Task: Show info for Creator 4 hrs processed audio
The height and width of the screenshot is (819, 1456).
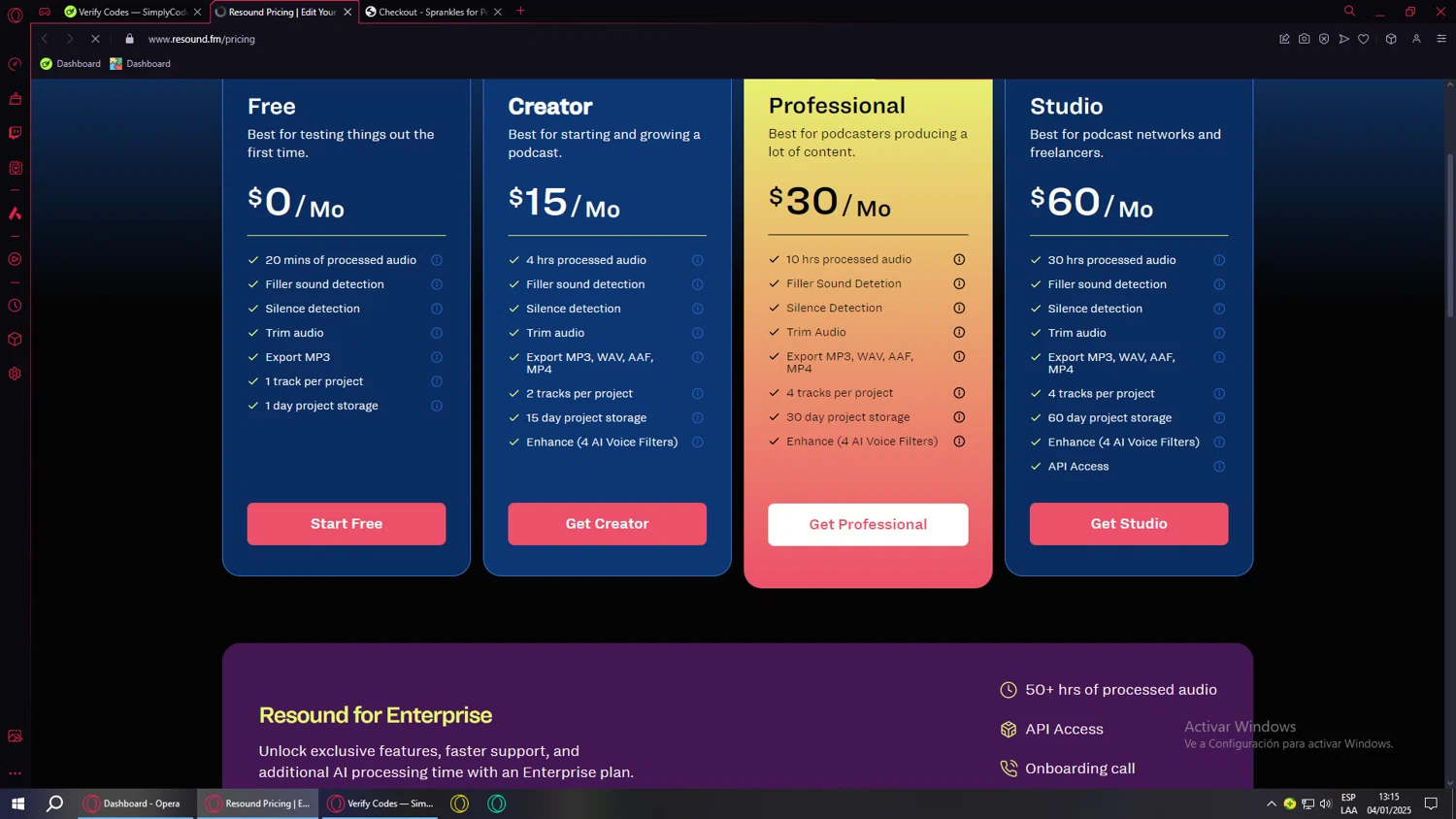Action: coord(697,260)
